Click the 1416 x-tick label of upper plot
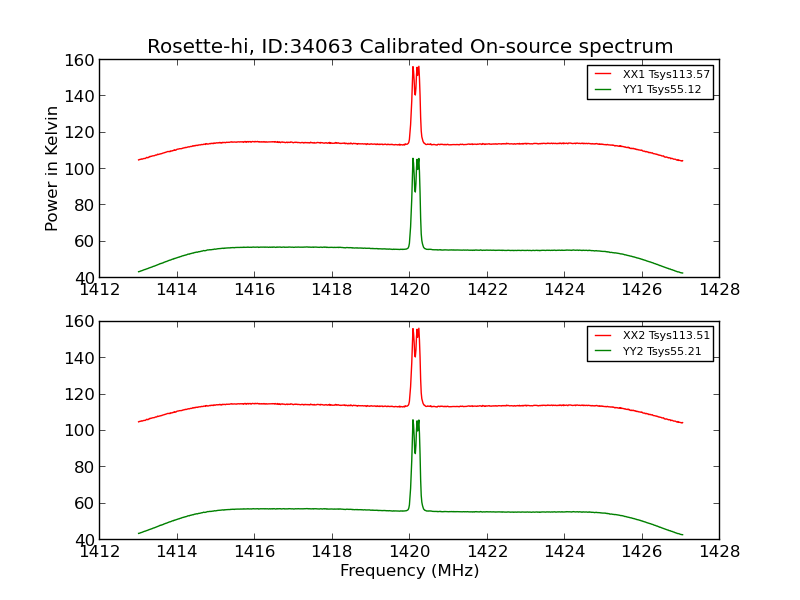 [x=255, y=290]
